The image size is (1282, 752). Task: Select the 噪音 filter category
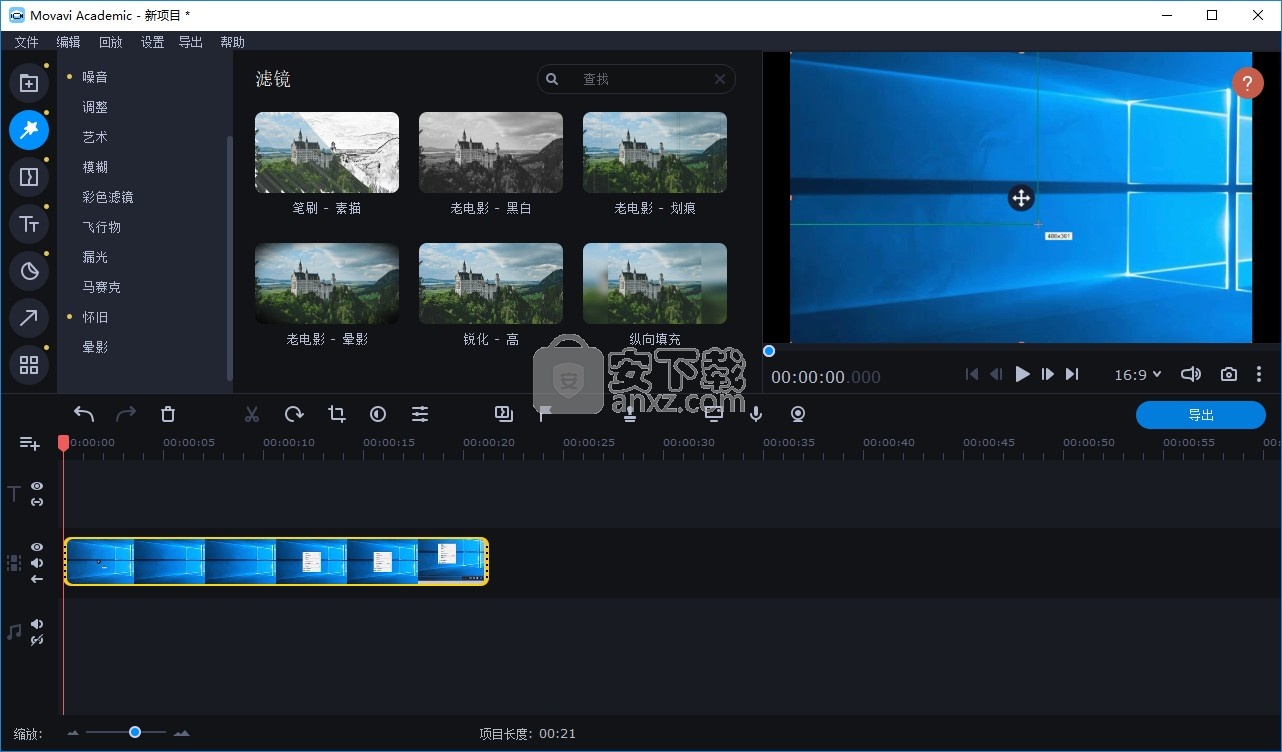pos(95,77)
